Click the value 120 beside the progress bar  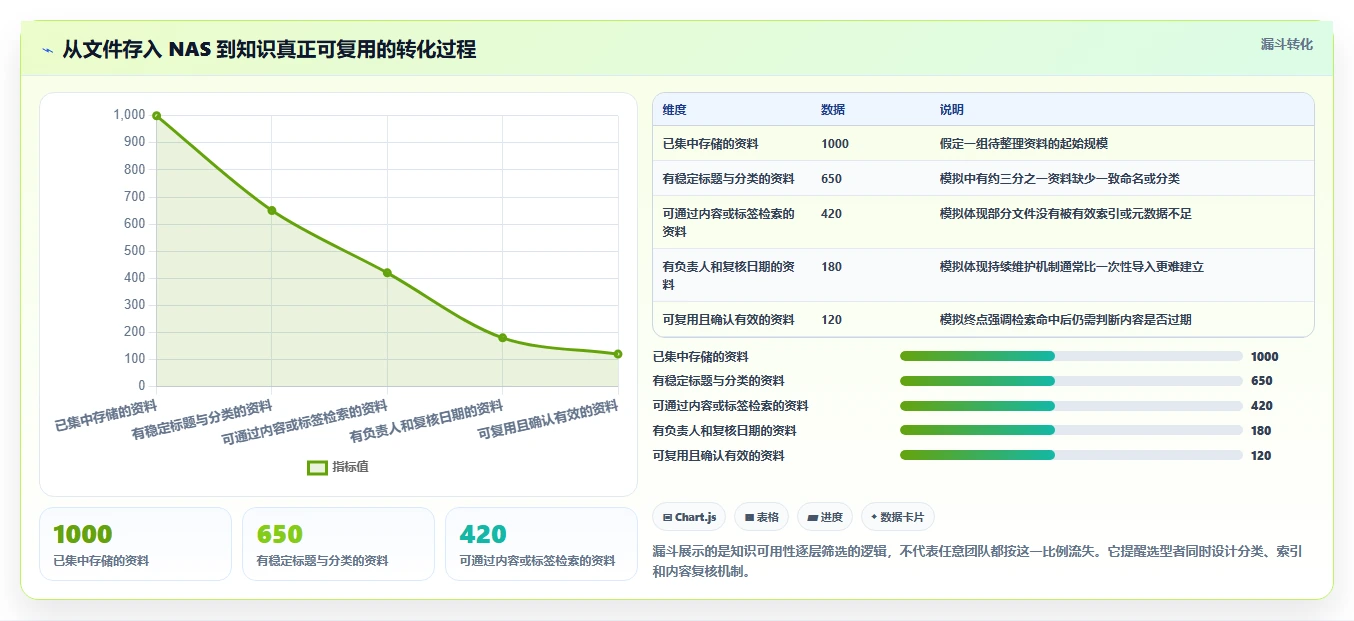[x=1262, y=456]
